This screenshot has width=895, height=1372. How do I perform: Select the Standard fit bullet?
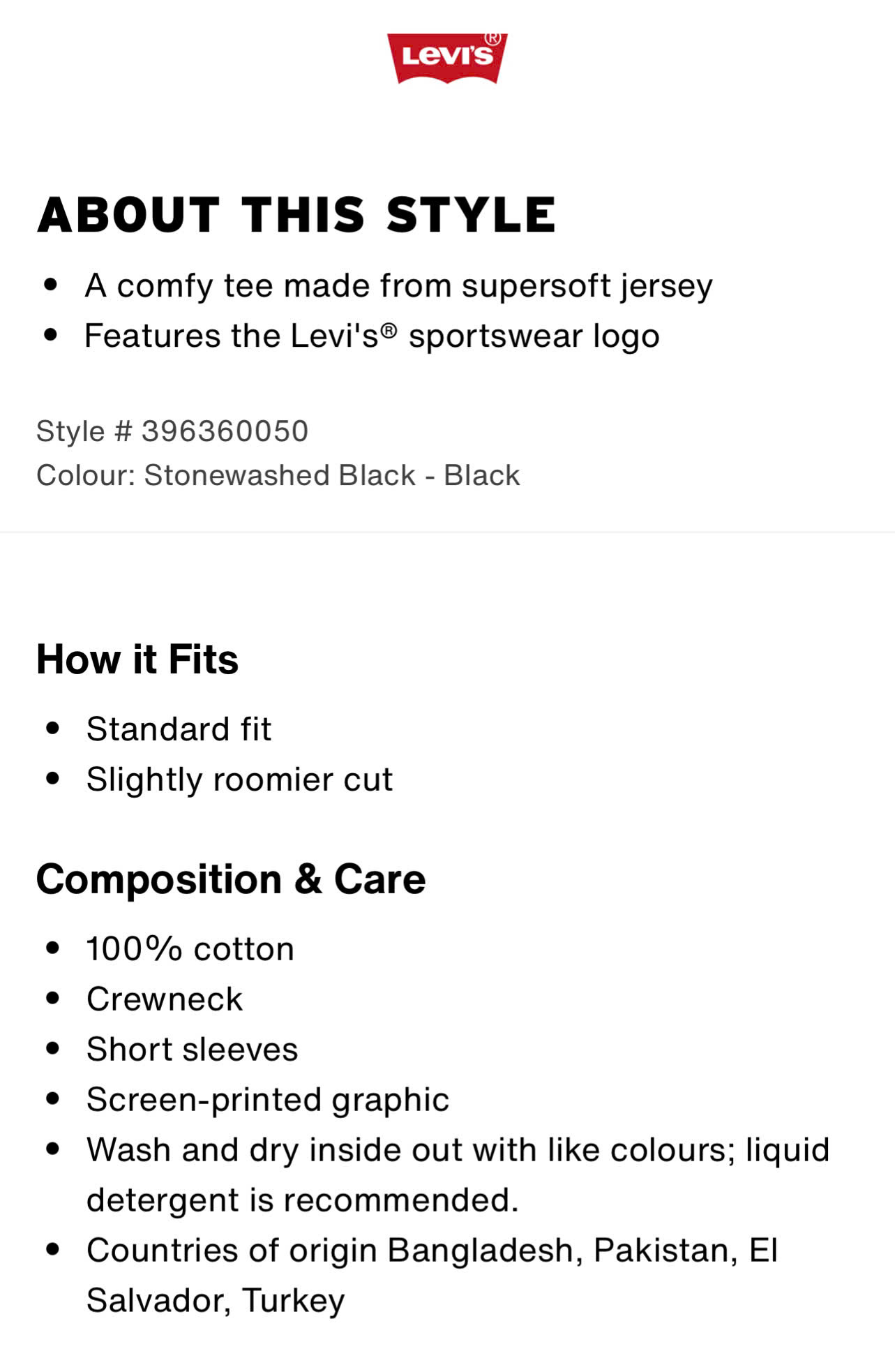tap(179, 729)
